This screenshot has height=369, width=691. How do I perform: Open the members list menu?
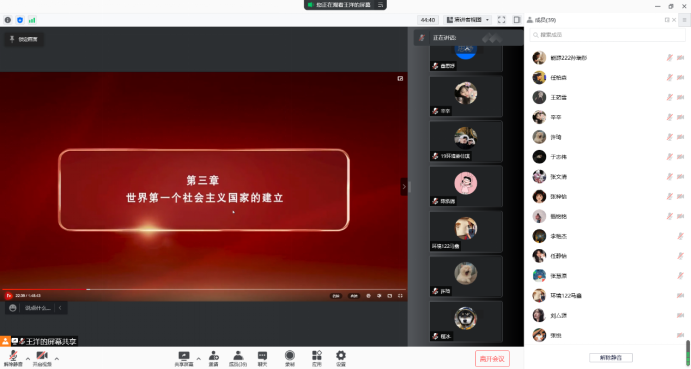coord(684,20)
